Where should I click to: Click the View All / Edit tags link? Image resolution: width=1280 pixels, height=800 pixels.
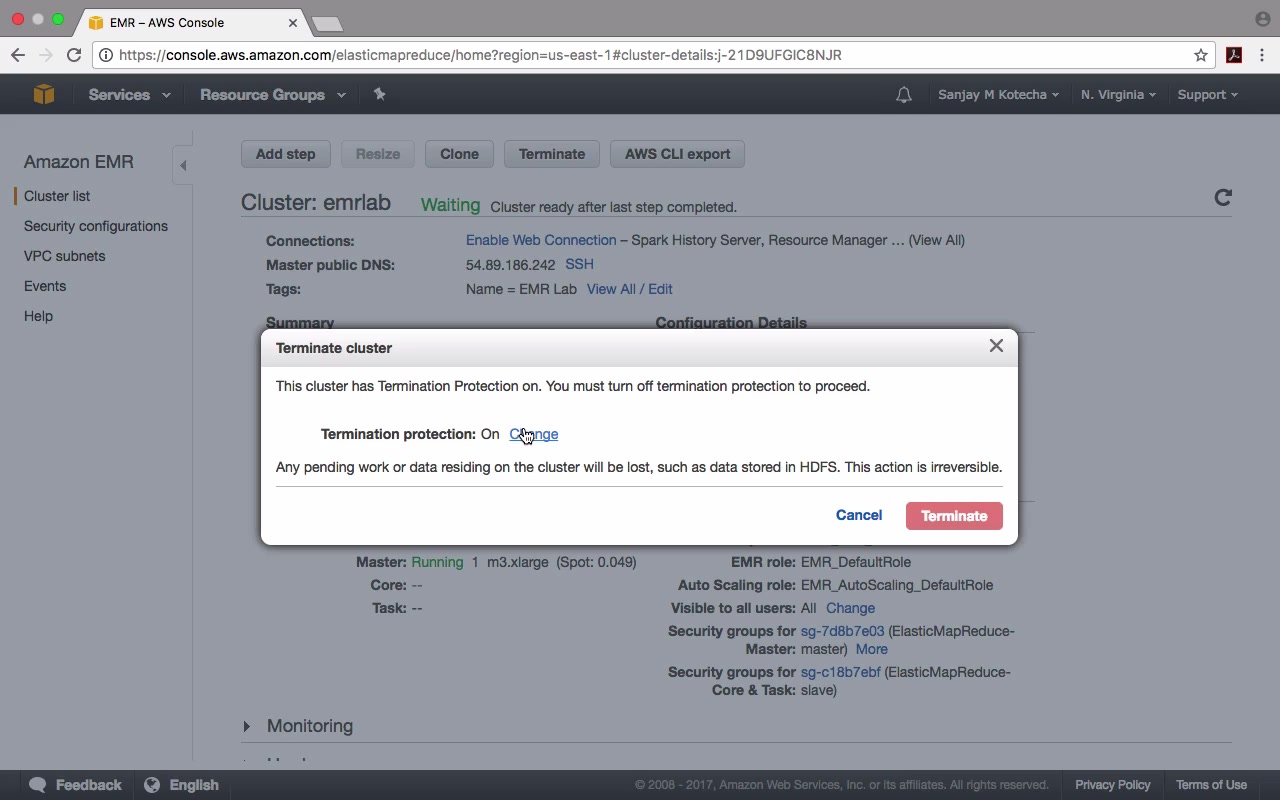point(629,289)
